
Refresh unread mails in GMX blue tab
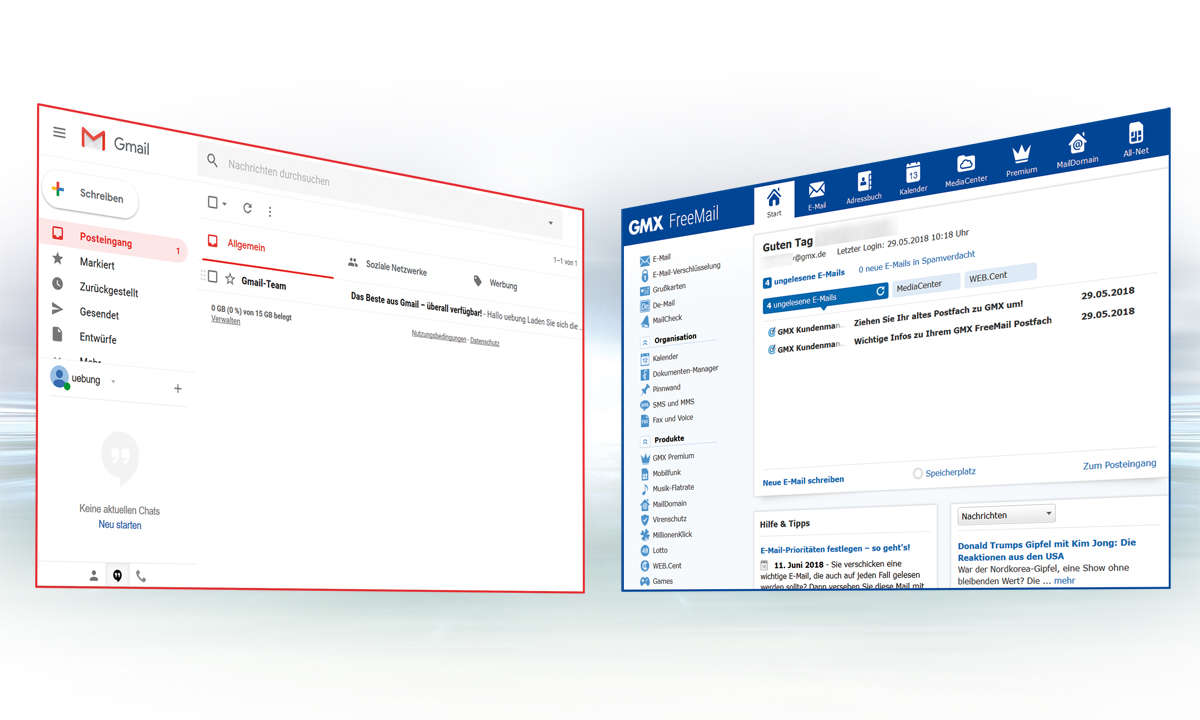point(881,291)
